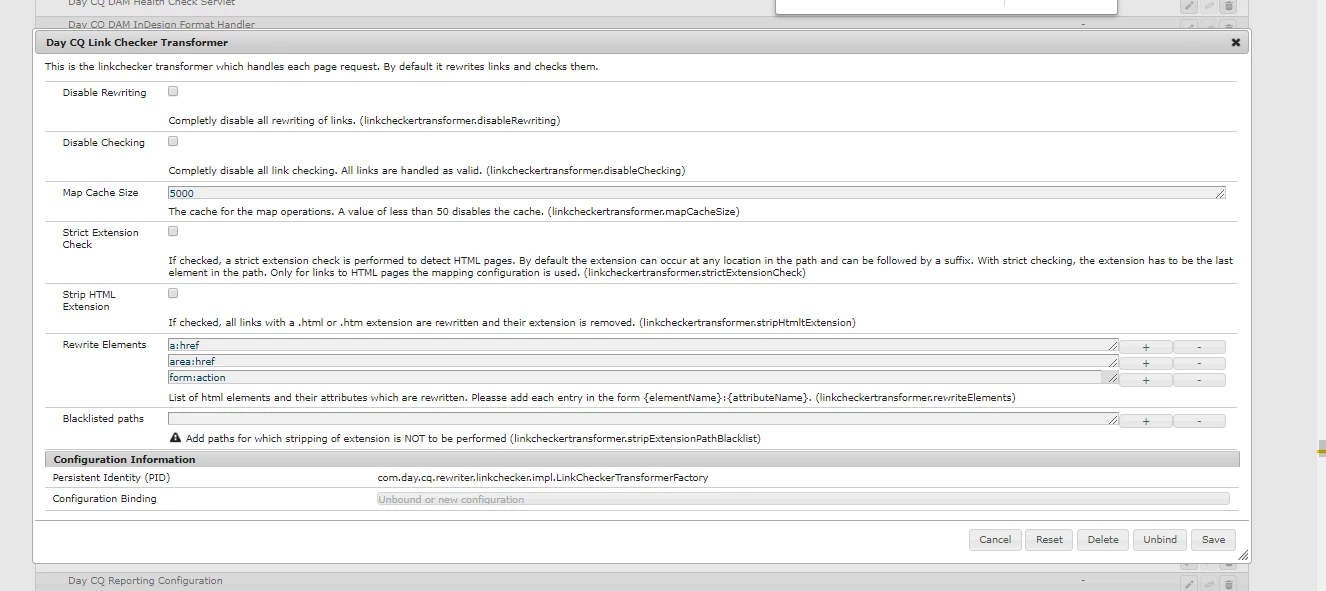1326x591 pixels.
Task: Toggle Disable Rewriting checkbox
Action: 173,91
